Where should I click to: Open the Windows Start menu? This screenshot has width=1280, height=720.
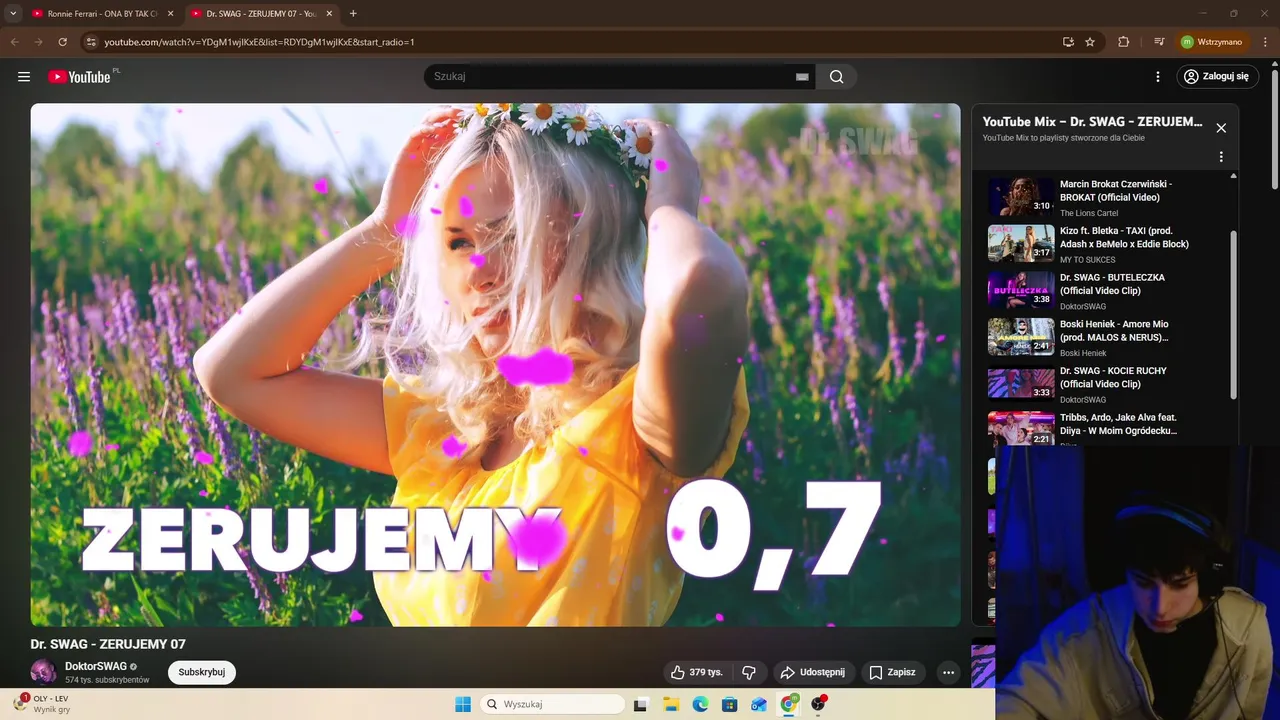(x=463, y=704)
